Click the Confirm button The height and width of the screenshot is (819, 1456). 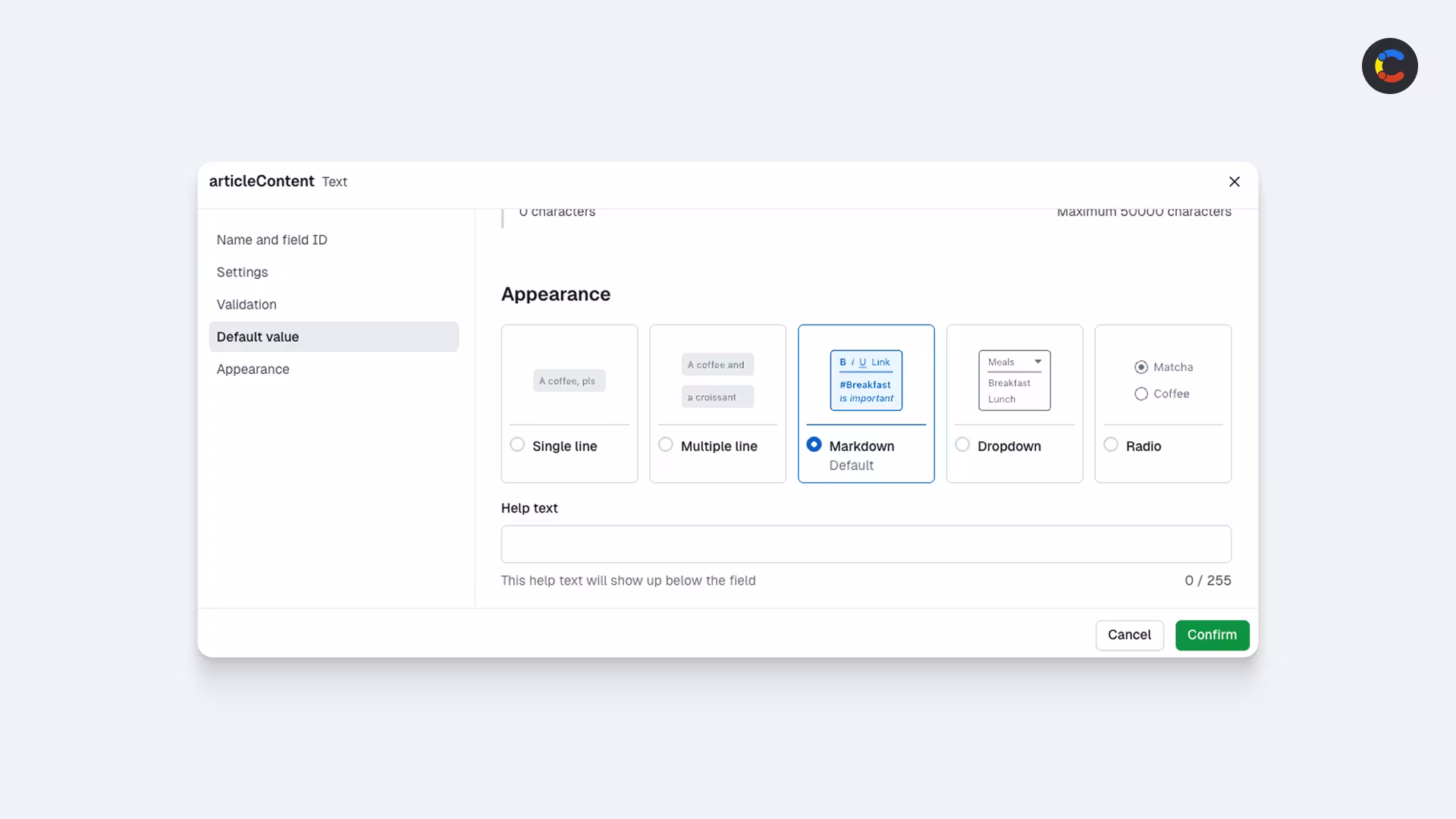point(1212,635)
